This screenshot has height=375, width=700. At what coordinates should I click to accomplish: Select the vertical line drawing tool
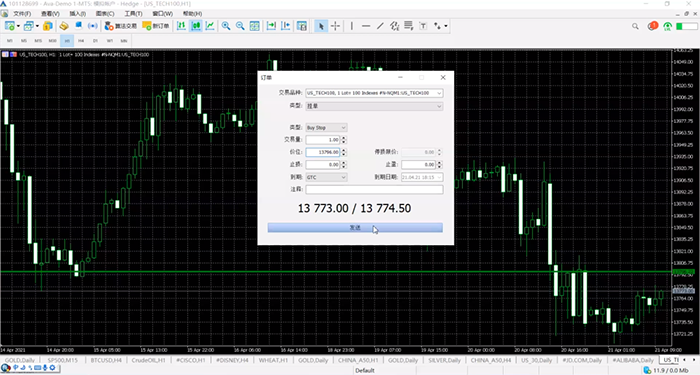pyautogui.click(x=352, y=26)
